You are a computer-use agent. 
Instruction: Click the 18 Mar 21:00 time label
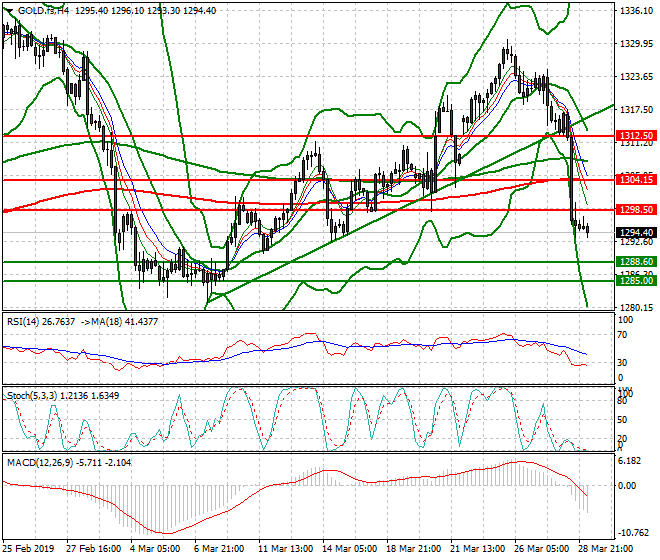coord(414,549)
